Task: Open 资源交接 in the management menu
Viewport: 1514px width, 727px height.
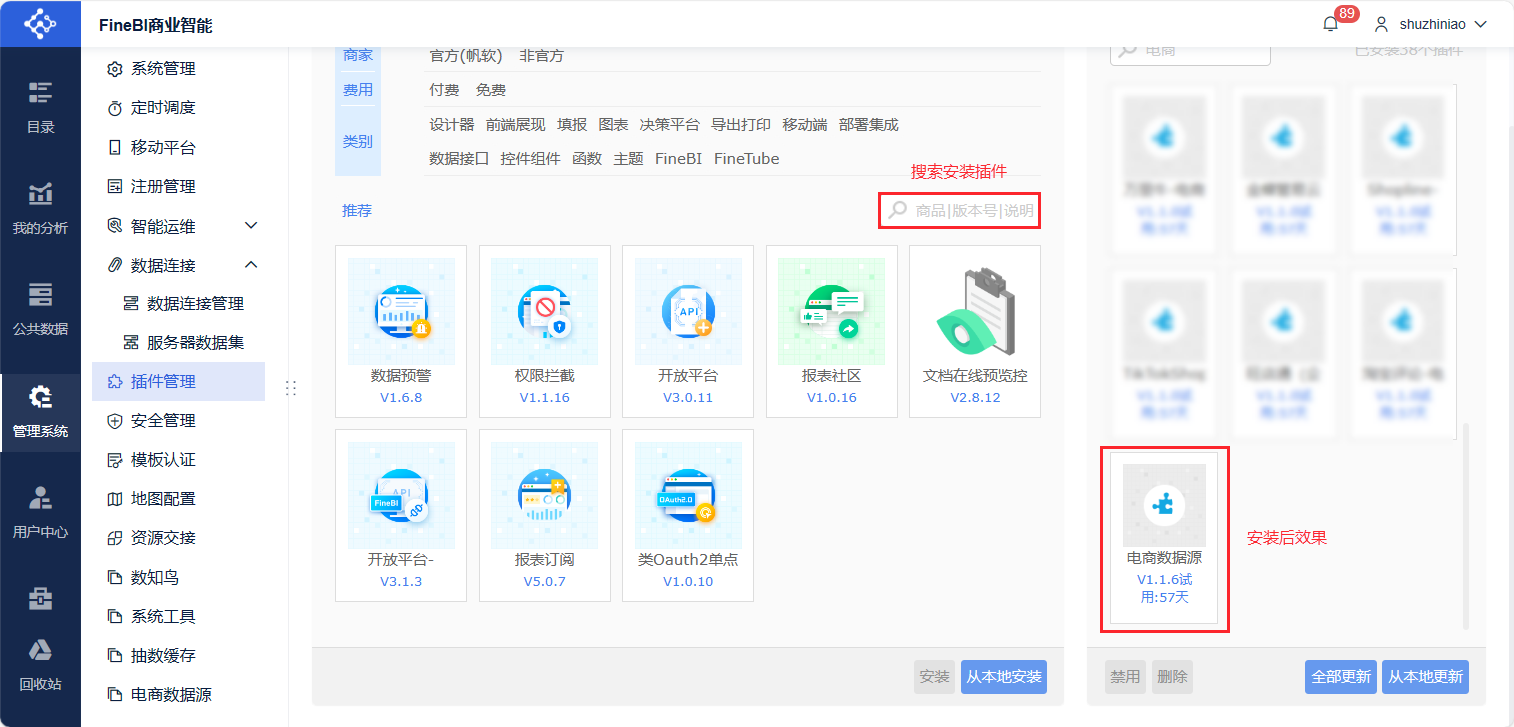Action: [178, 538]
